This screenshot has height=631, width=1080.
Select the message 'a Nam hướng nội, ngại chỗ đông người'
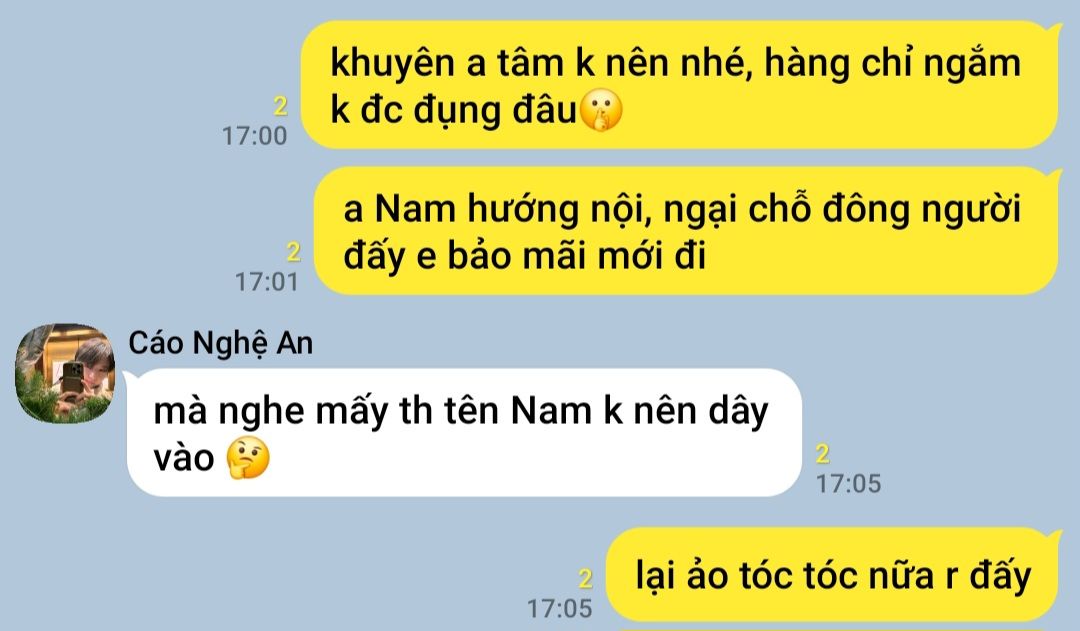(687, 231)
